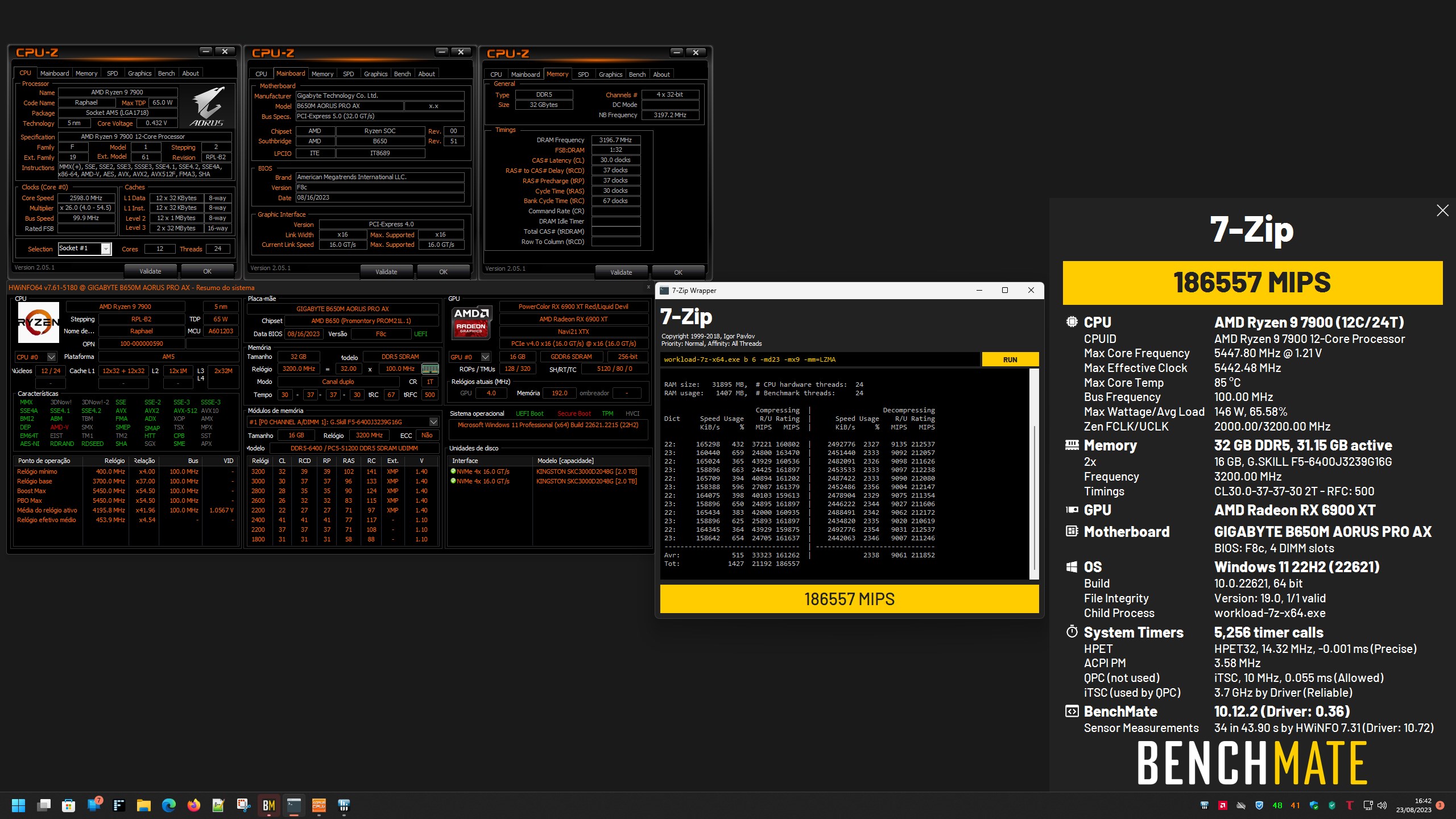Open the notification badge showing 3
The width and height of the screenshot is (1456, 819).
tap(1440, 805)
